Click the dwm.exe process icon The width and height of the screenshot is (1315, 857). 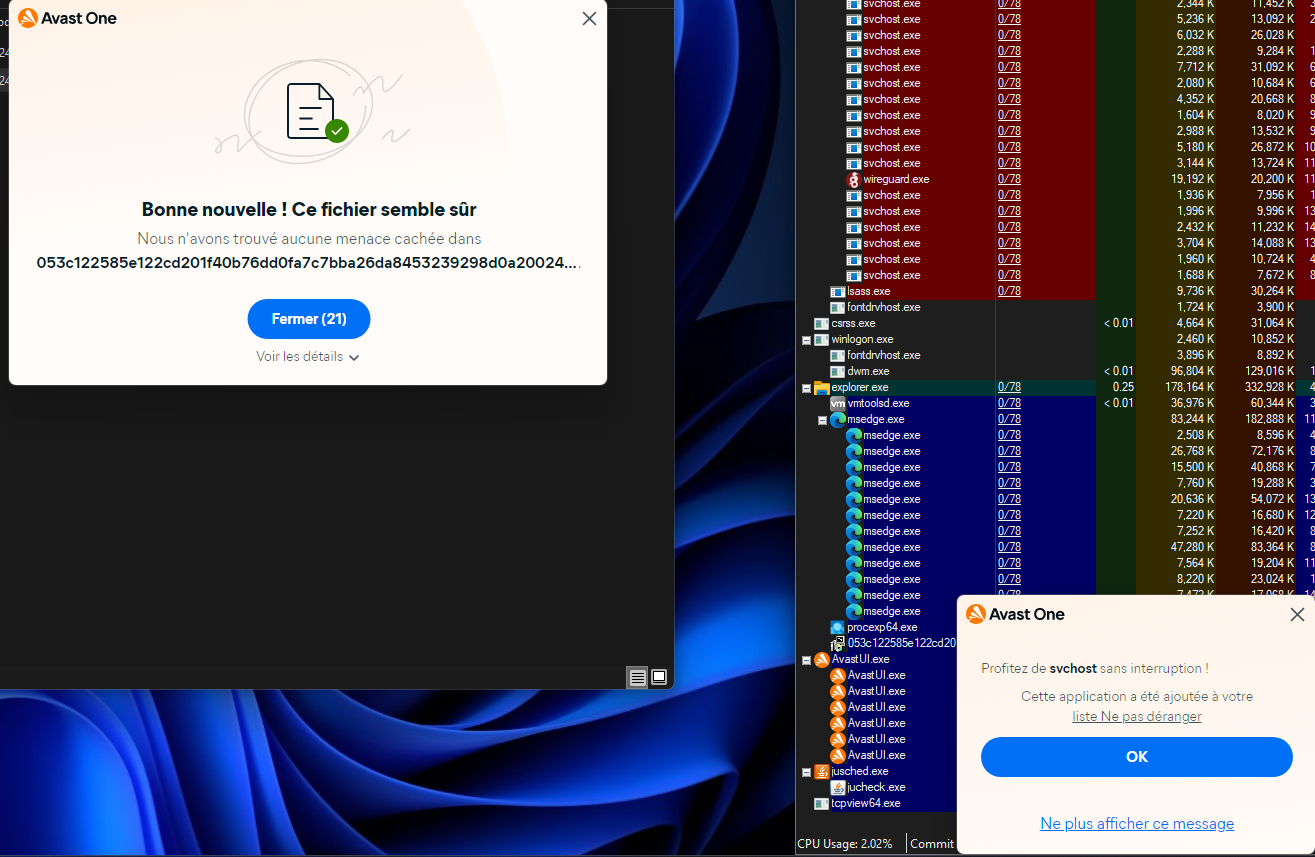click(x=838, y=371)
